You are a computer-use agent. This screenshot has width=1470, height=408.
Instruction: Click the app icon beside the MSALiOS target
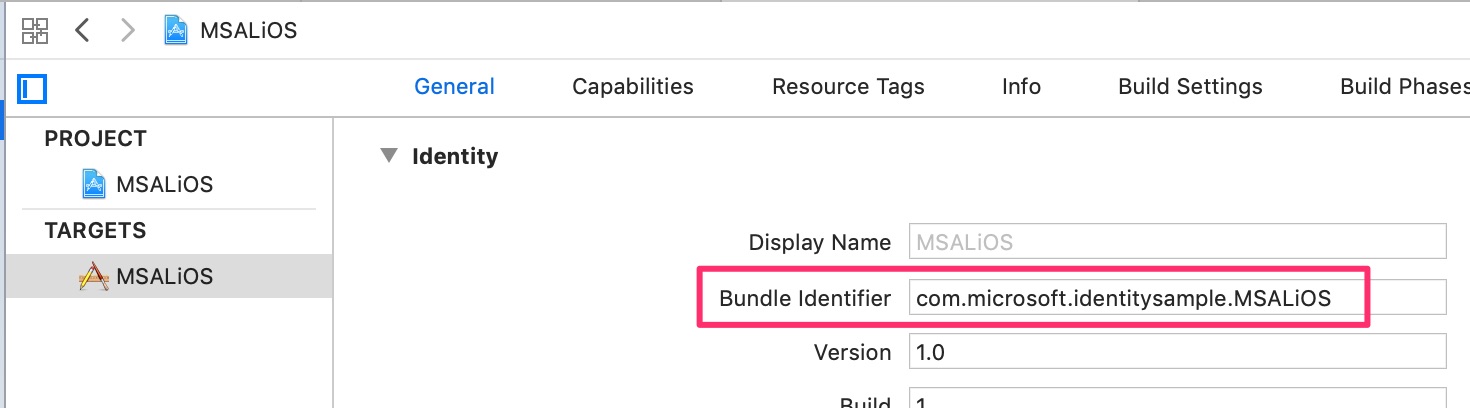point(93,276)
